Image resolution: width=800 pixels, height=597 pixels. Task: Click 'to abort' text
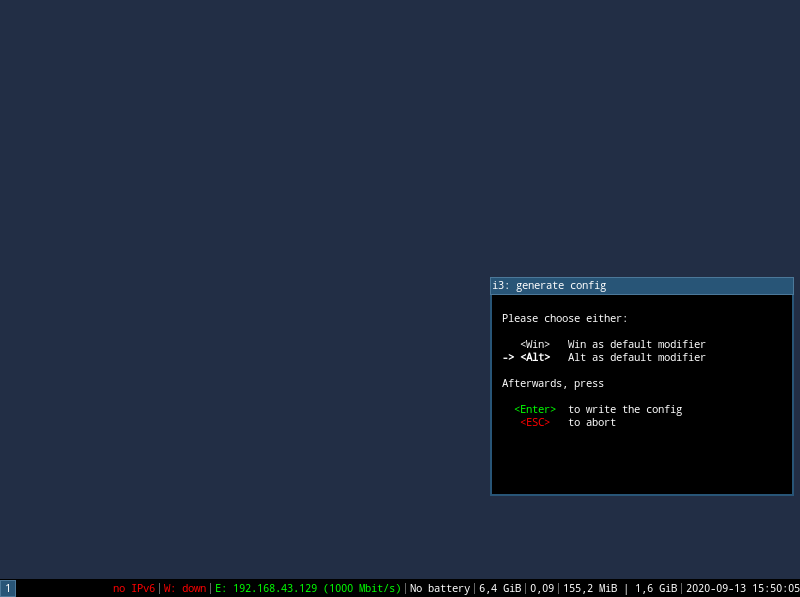(592, 422)
